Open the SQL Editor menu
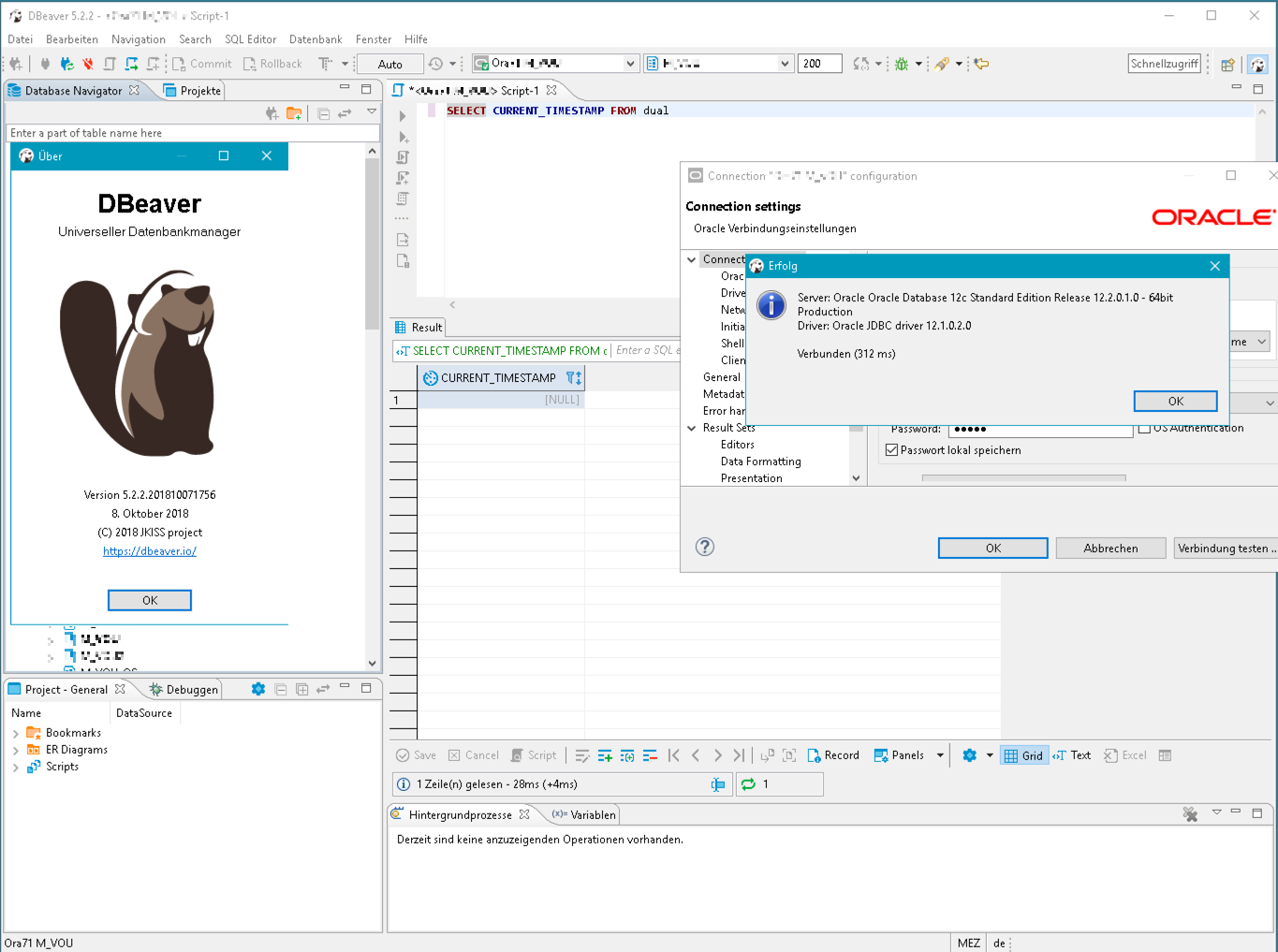The width and height of the screenshot is (1278, 952). click(x=250, y=39)
